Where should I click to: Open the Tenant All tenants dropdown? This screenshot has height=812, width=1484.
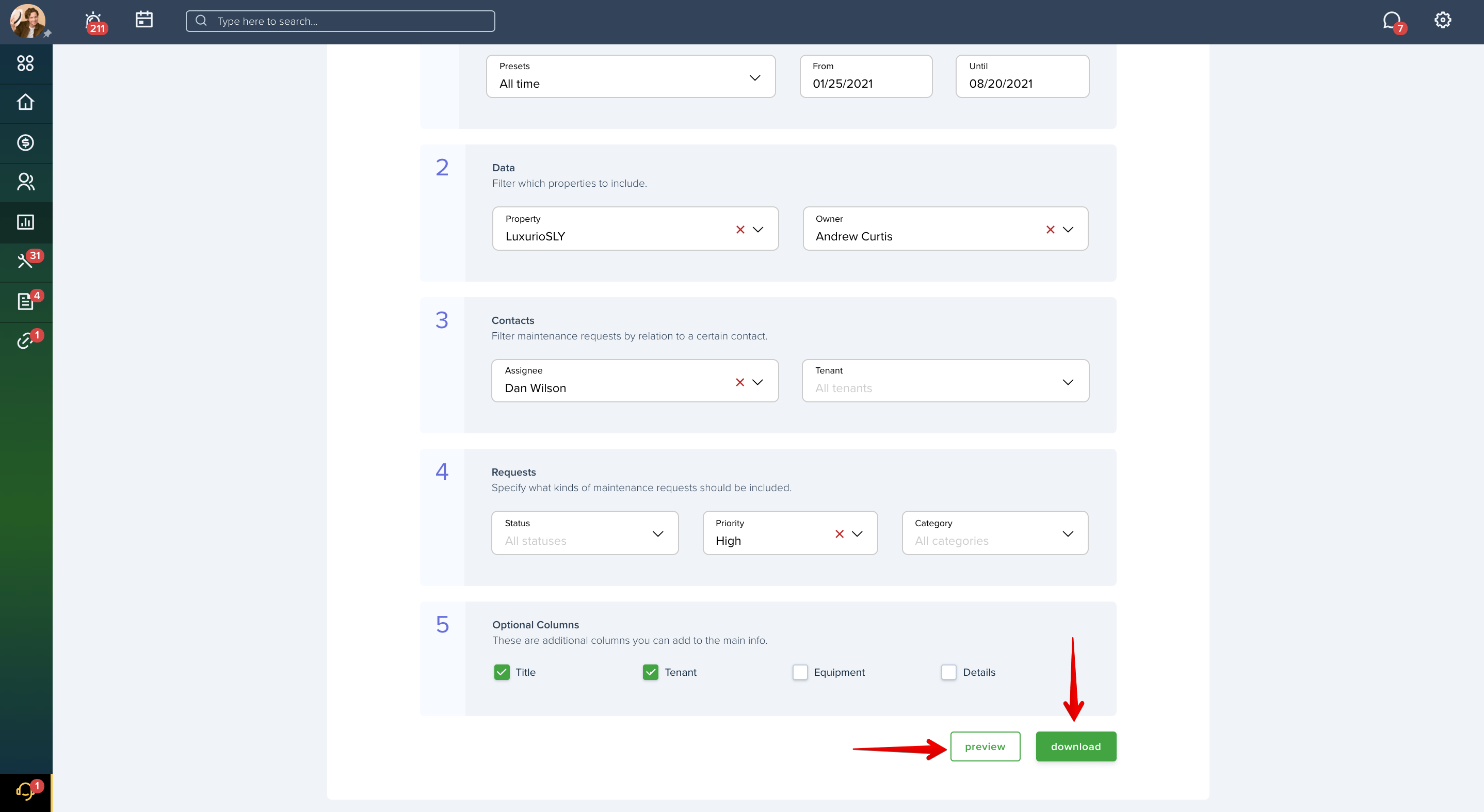[945, 381]
